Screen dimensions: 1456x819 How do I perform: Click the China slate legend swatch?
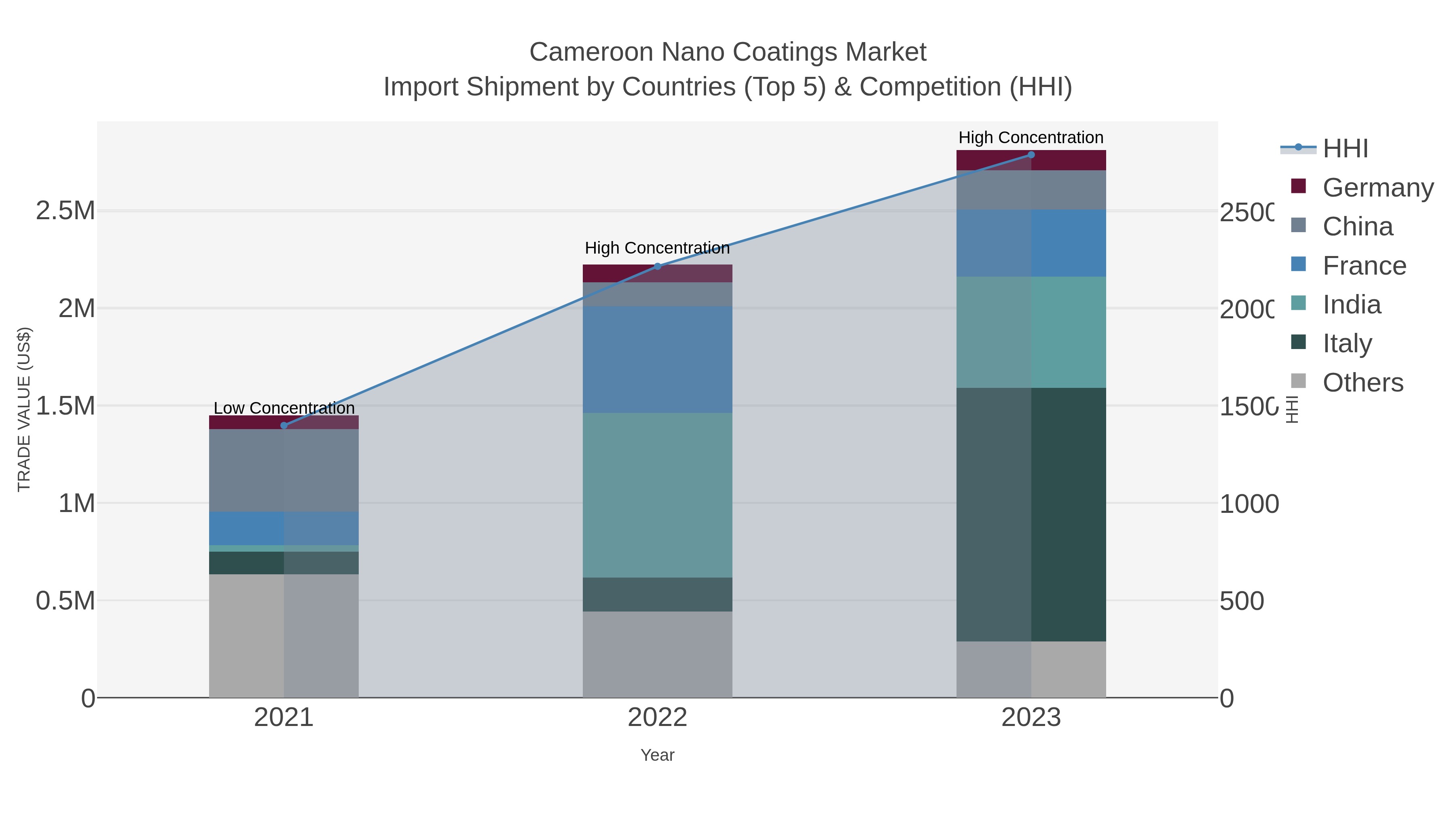tap(1299, 225)
